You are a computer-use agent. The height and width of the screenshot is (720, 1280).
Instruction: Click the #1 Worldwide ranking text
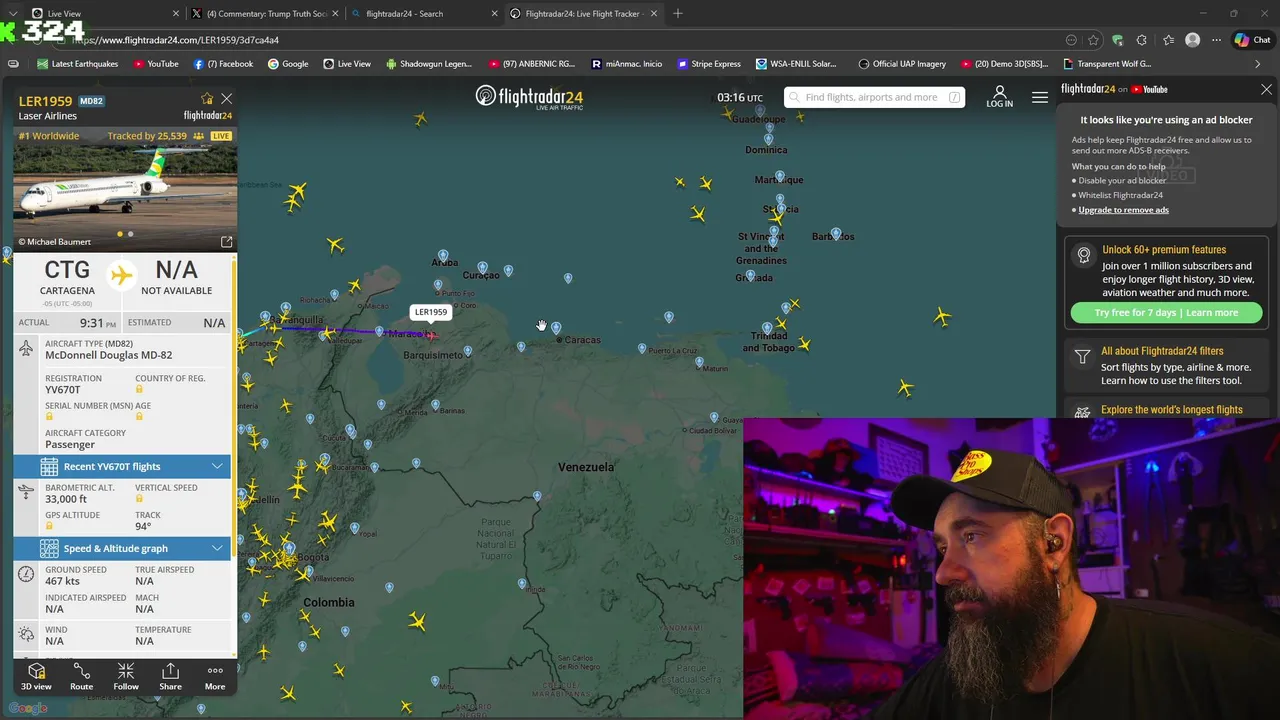click(x=49, y=136)
